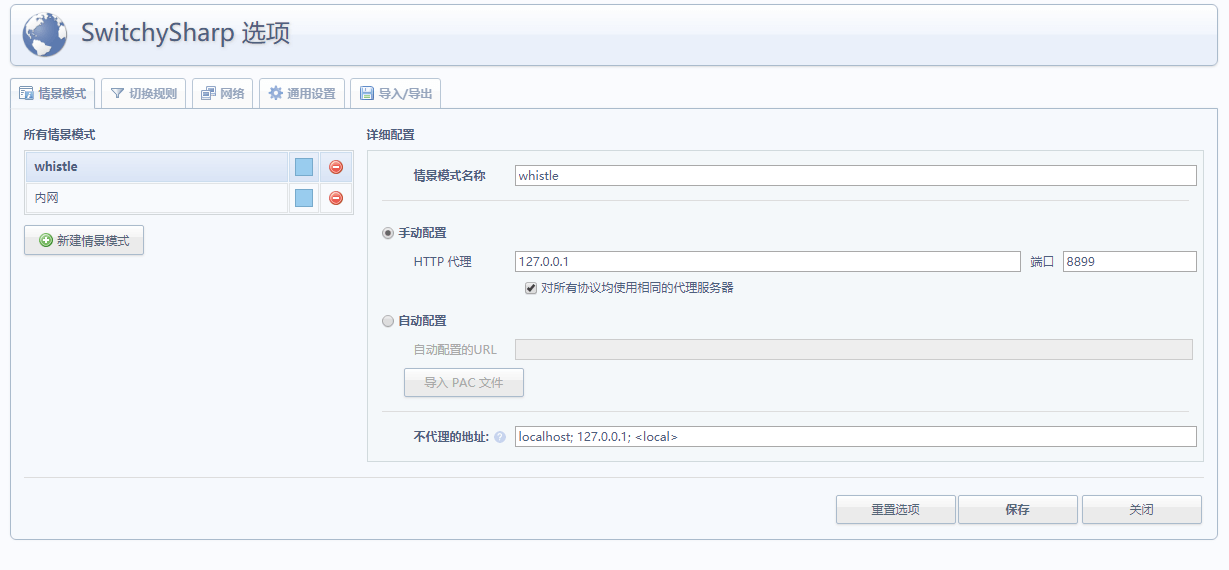Click the 保存 button
The image size is (1229, 570).
coord(1018,509)
